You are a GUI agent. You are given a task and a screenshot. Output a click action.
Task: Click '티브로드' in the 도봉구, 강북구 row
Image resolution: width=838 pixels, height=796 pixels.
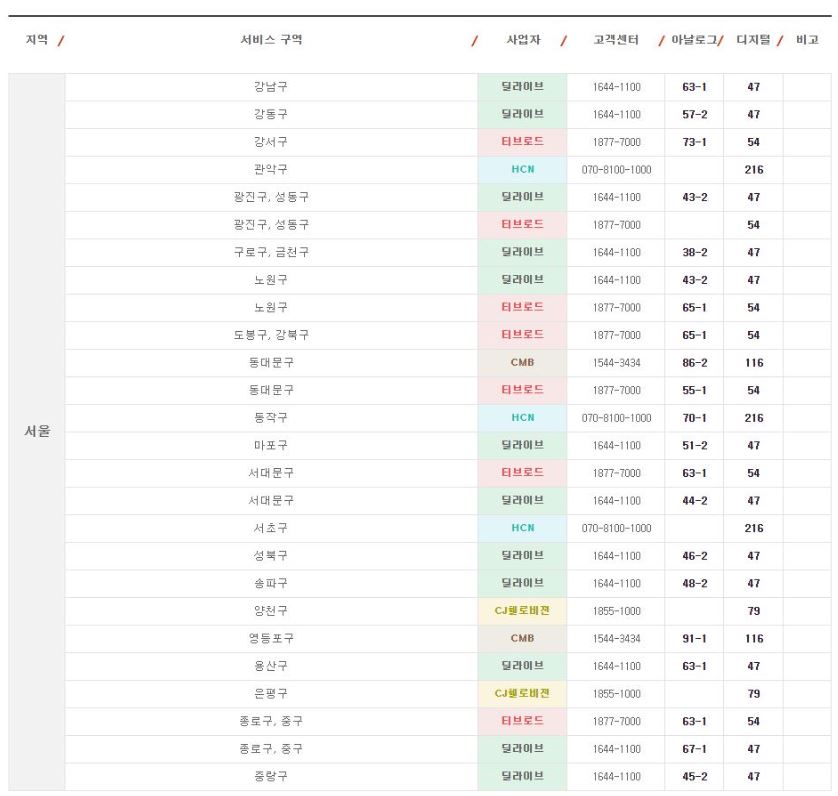[x=522, y=335]
